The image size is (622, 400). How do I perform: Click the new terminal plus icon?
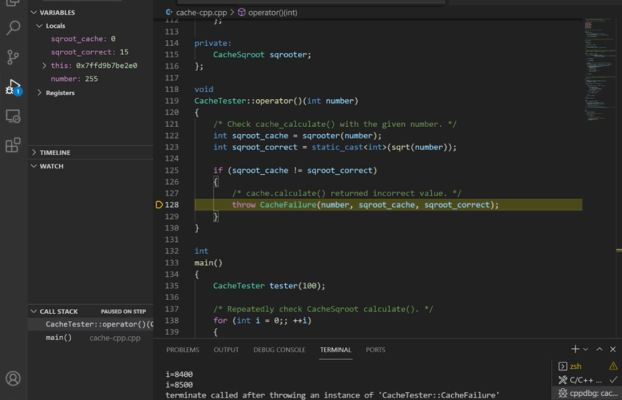575,349
